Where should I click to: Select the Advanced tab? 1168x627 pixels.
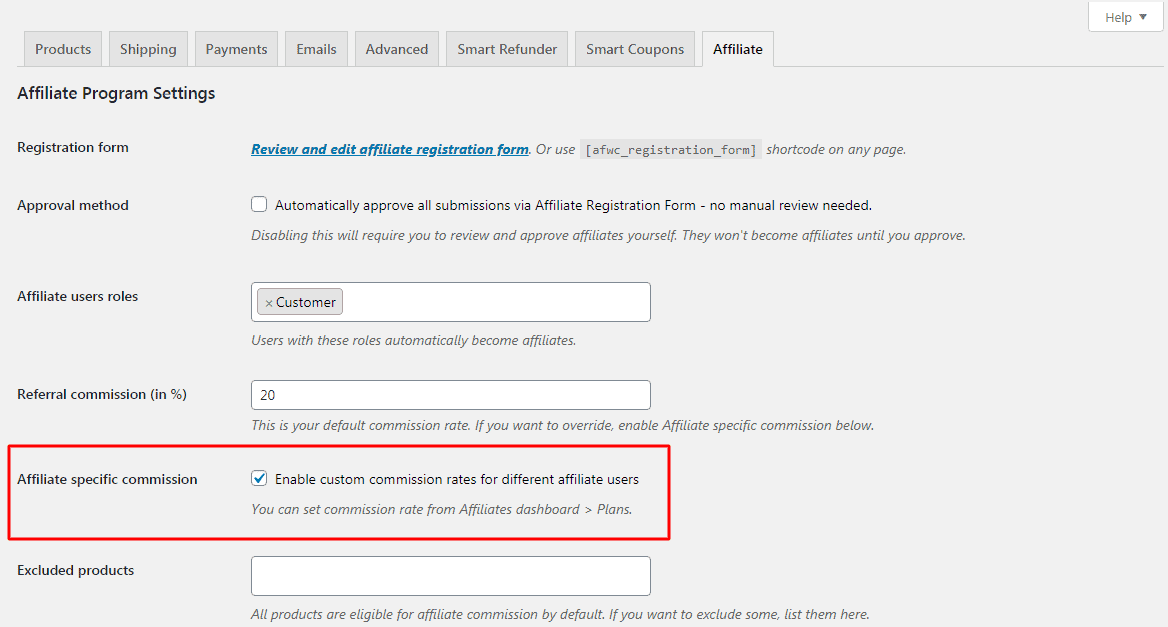click(397, 49)
